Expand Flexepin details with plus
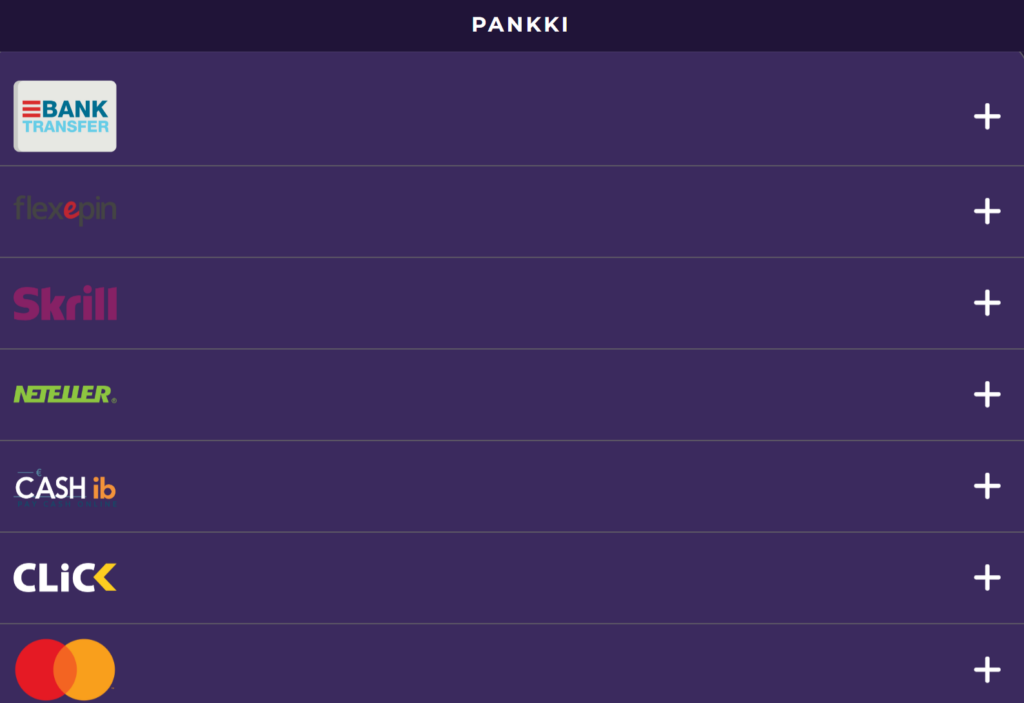 click(x=986, y=211)
